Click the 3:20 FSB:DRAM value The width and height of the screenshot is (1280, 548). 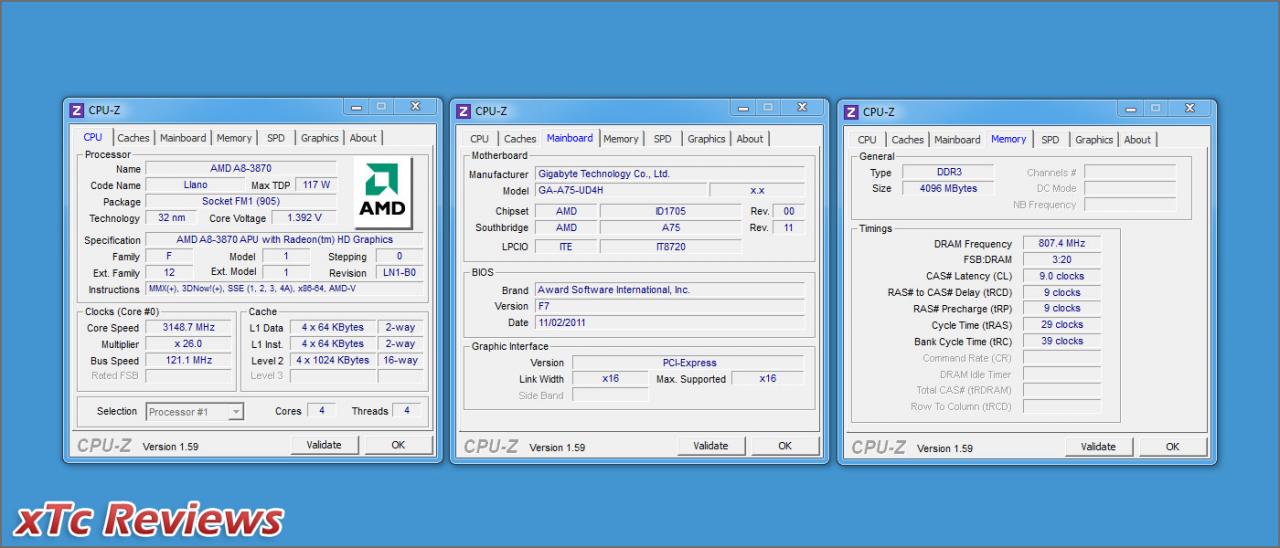[1062, 259]
